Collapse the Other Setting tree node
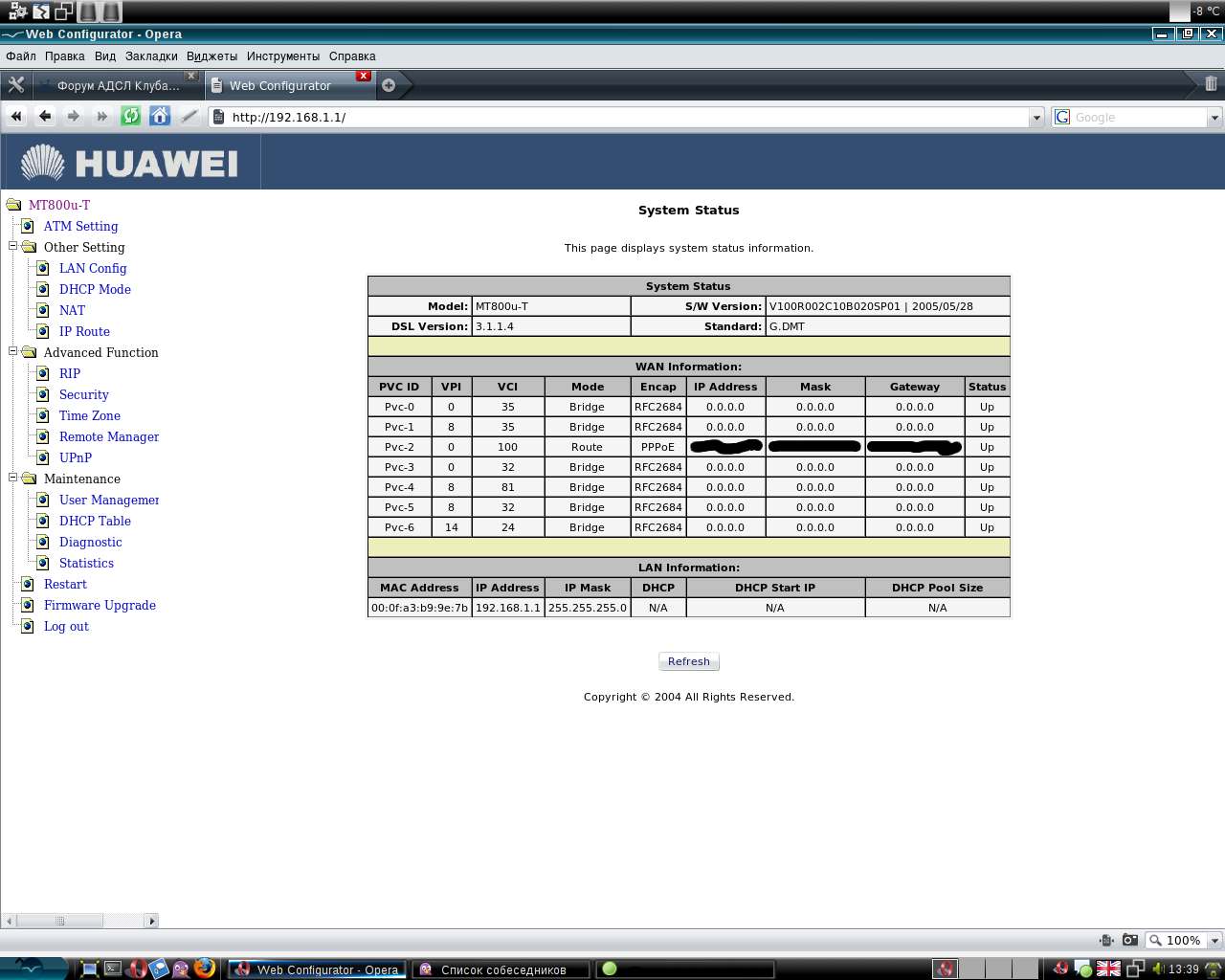Screen dimensions: 1225x980 point(13,246)
